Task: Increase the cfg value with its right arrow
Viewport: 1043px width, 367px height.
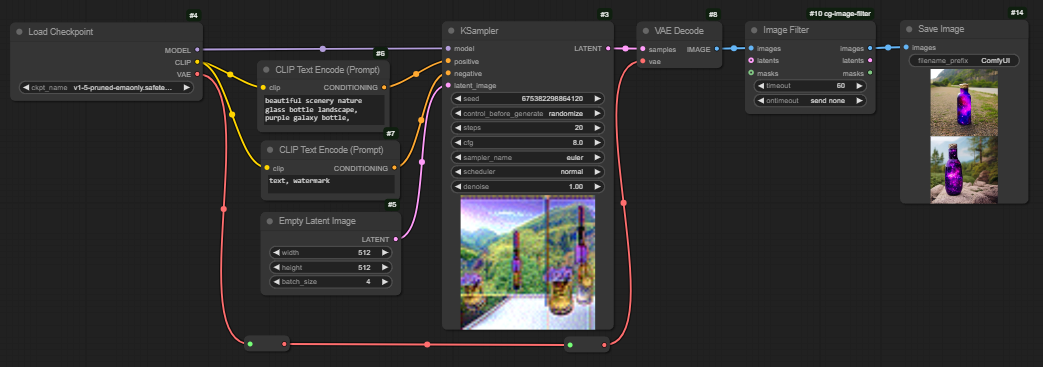Action: [598, 143]
